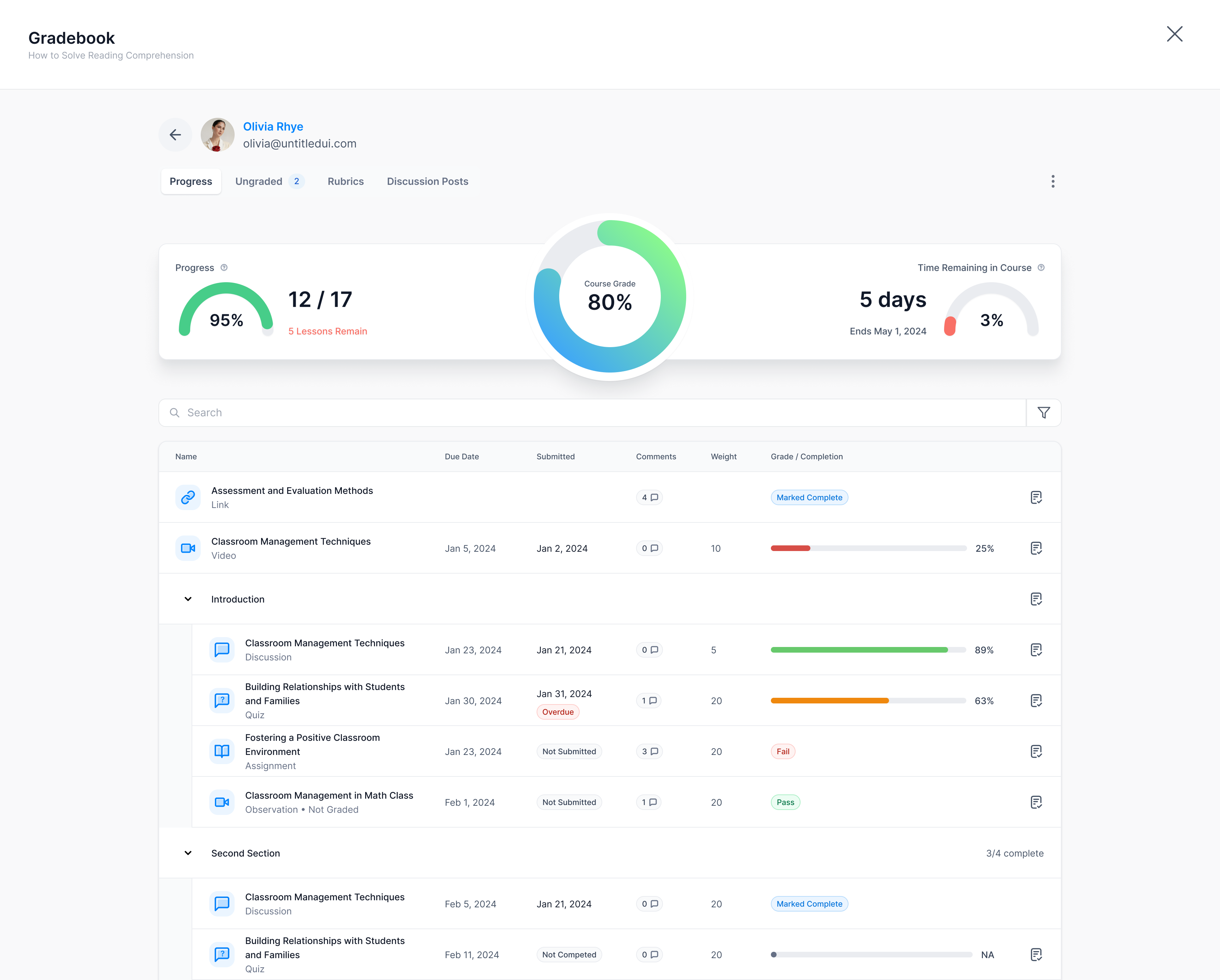Click Not Submitted badge in Fostering row
The height and width of the screenshot is (980, 1220).
pos(569,751)
